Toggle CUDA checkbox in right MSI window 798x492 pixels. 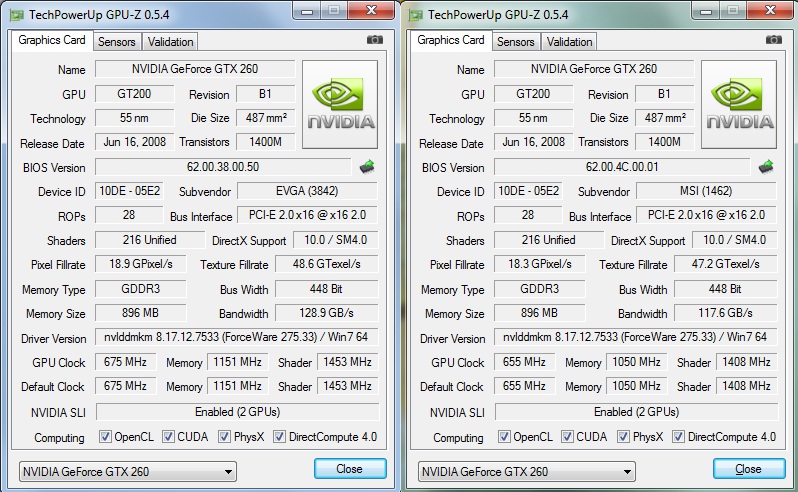(567, 437)
